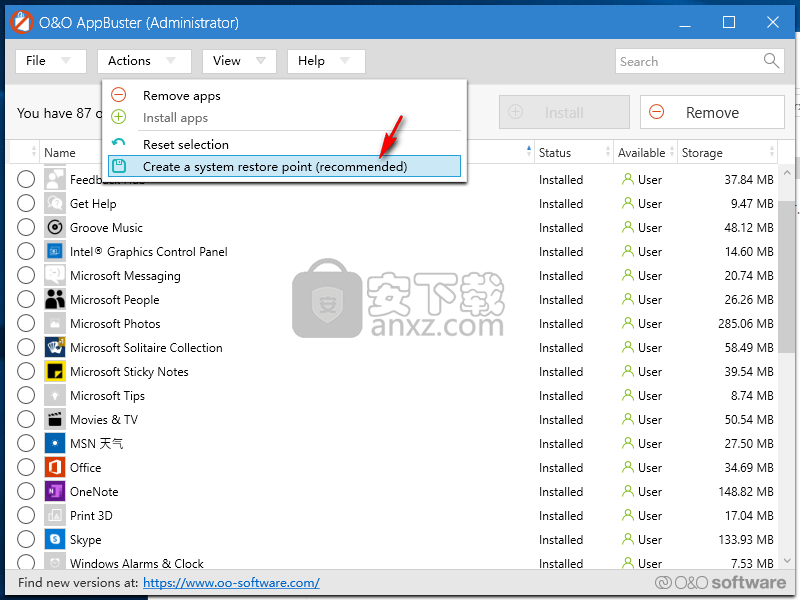The image size is (800, 600).
Task: Select the Microsoft Photos radio button
Action: coord(26,323)
